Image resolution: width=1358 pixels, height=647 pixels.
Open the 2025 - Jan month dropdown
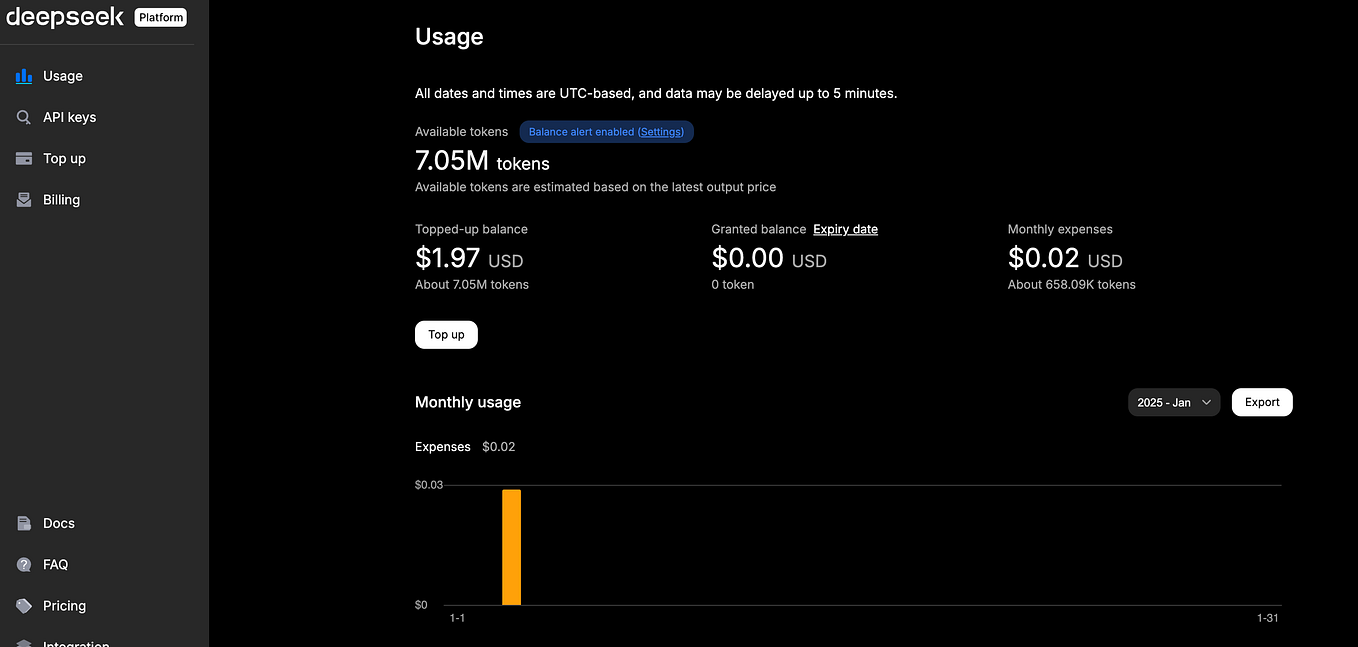pos(1173,402)
